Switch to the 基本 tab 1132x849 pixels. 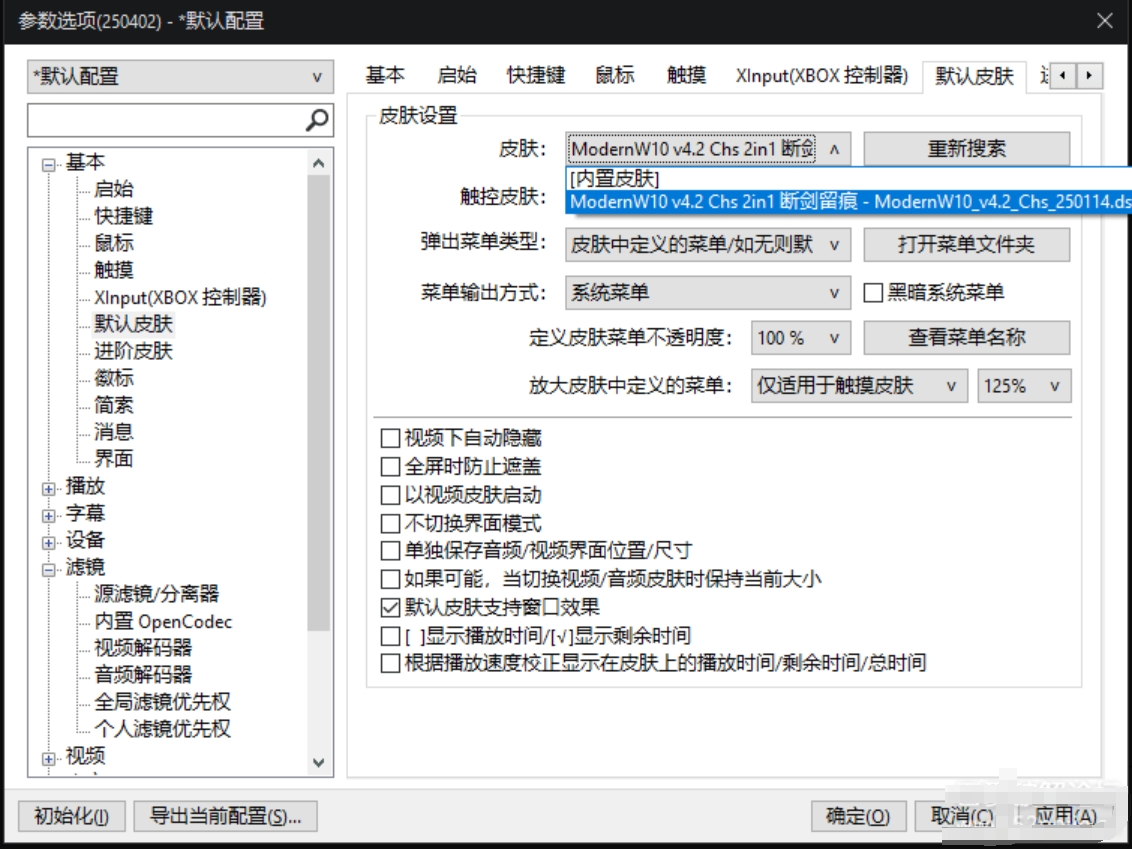385,75
